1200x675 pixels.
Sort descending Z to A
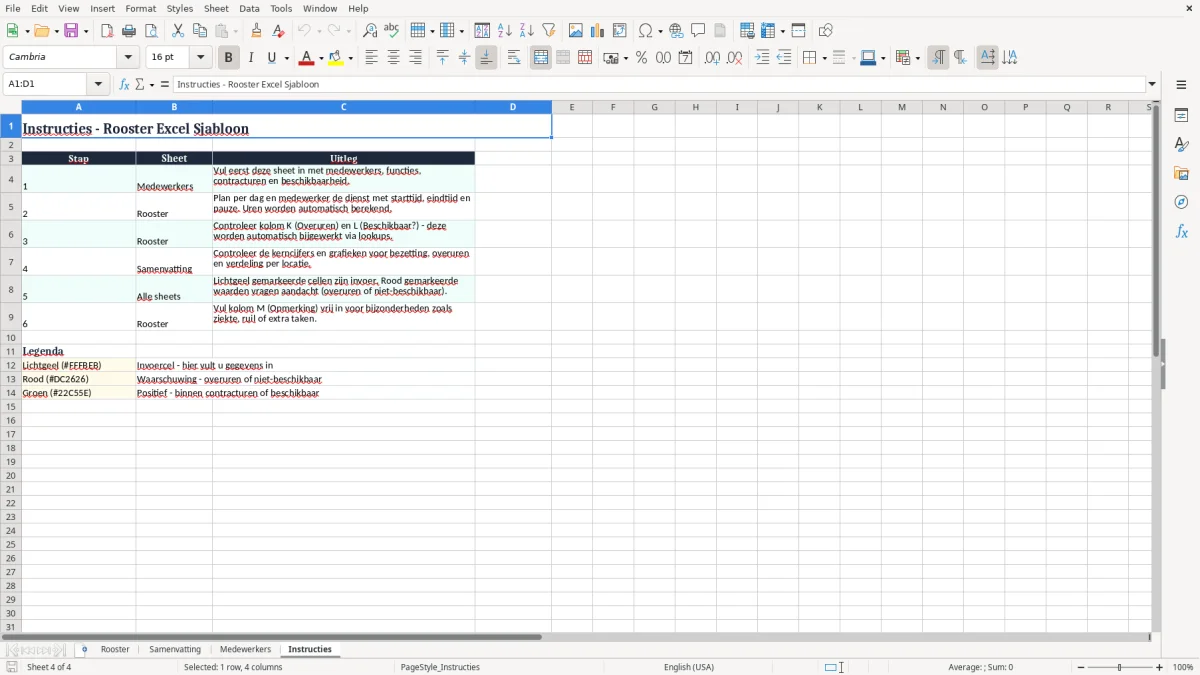click(527, 31)
